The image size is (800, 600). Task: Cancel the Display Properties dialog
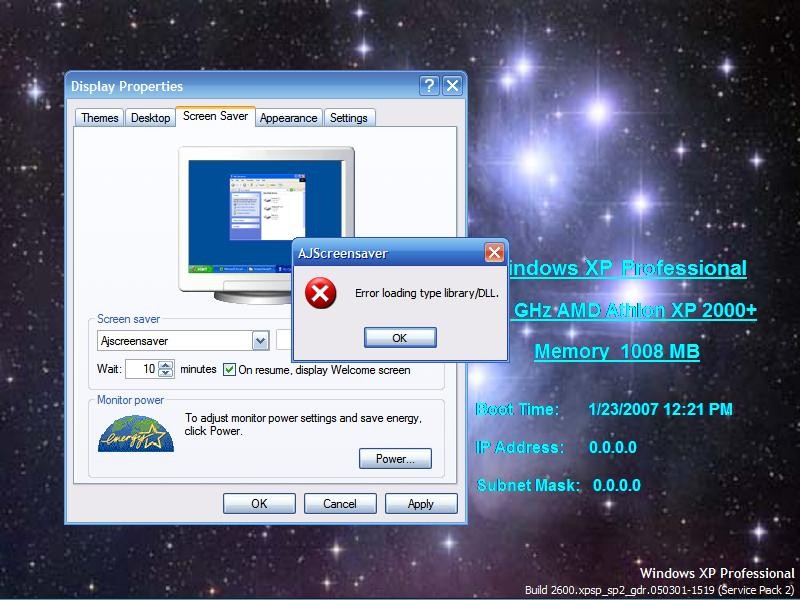(340, 504)
